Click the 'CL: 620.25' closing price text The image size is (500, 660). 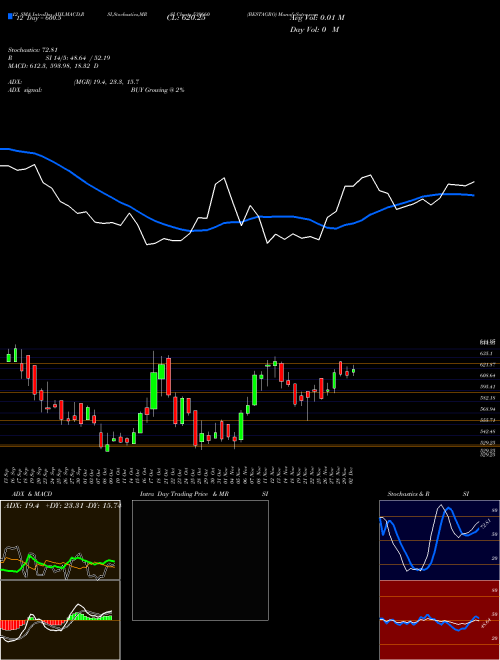[x=186, y=19]
